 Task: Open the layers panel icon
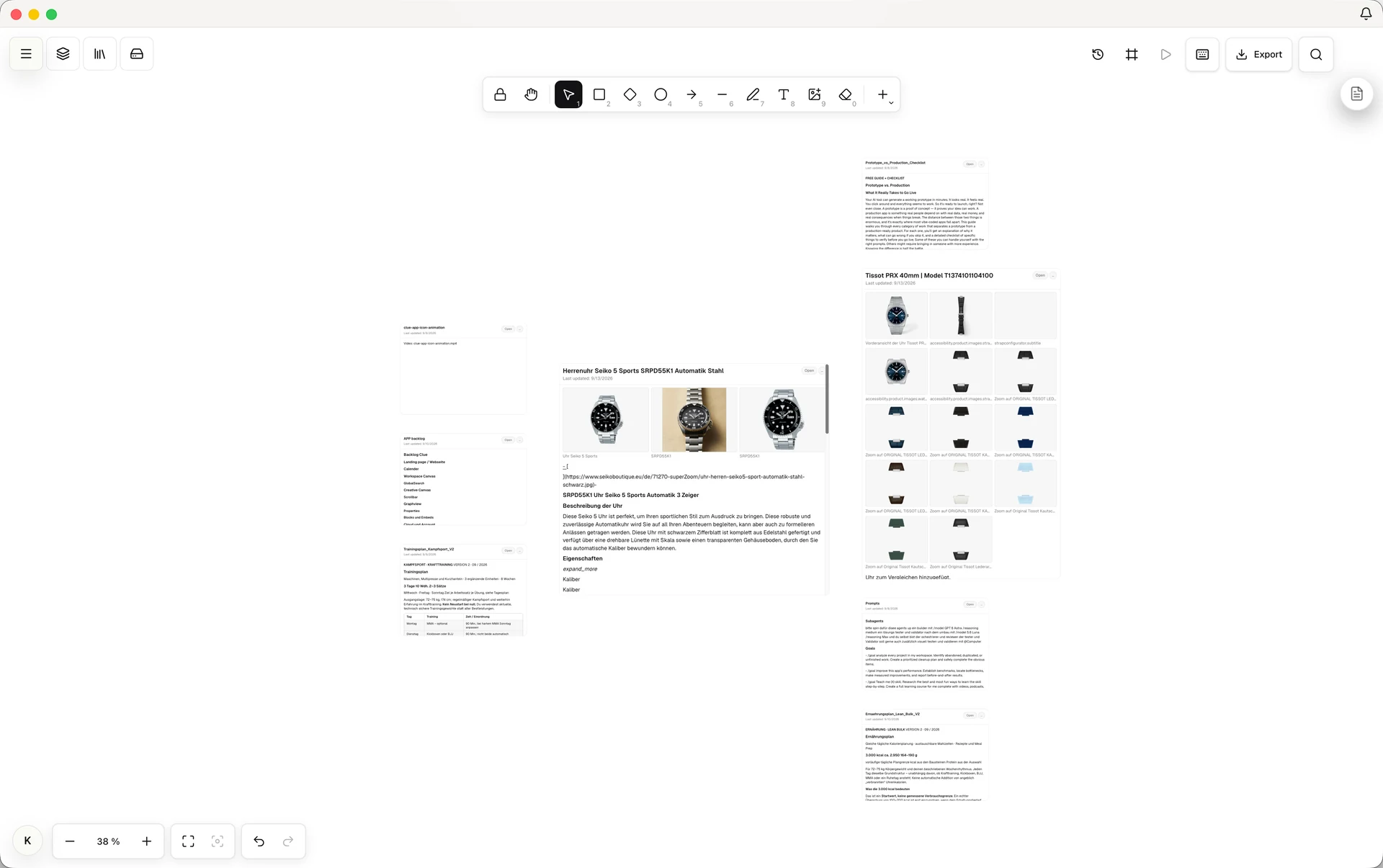pos(63,54)
